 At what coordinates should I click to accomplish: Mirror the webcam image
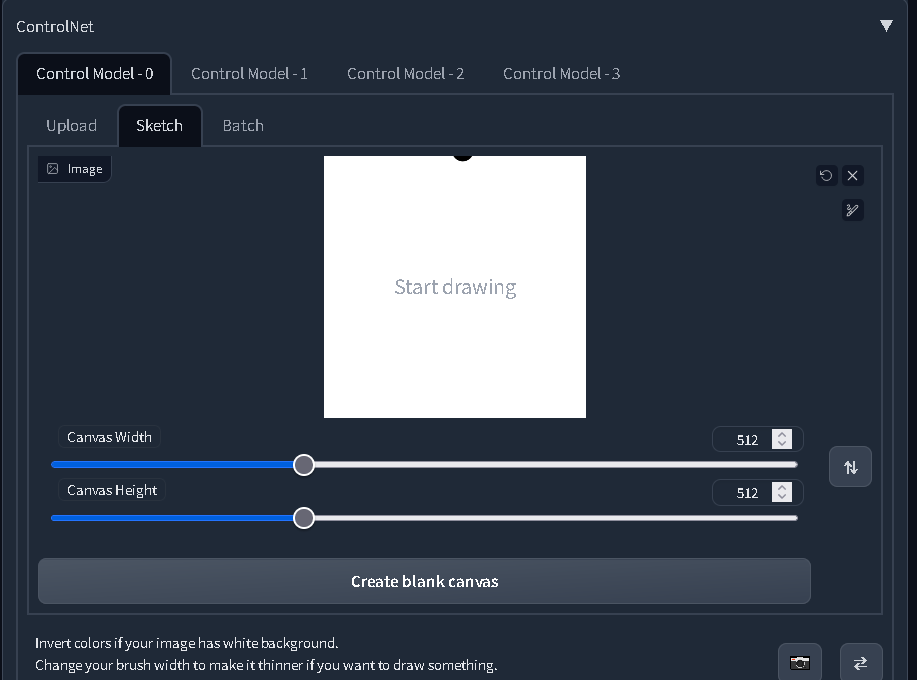coord(859,661)
